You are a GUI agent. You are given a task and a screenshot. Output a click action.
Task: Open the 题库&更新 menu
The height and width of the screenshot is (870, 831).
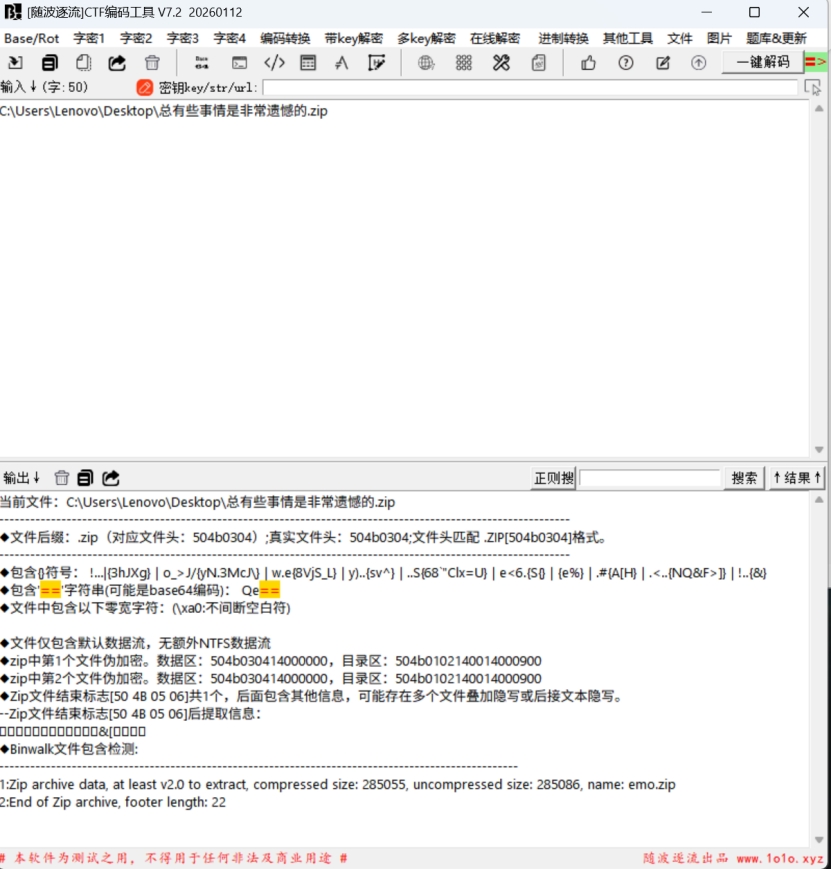tap(776, 38)
